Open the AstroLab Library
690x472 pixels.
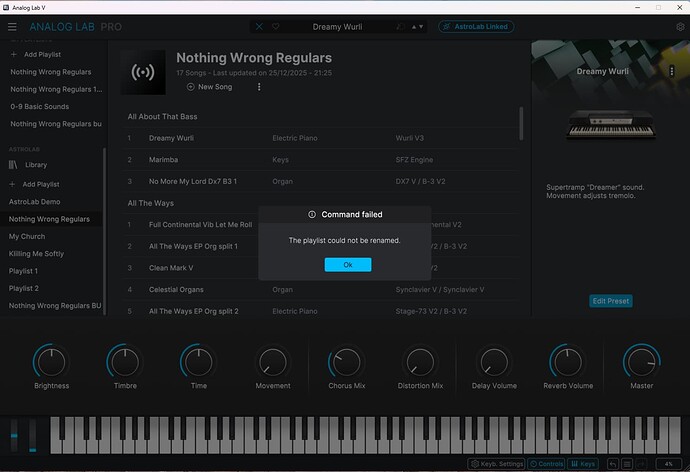pyautogui.click(x=35, y=165)
